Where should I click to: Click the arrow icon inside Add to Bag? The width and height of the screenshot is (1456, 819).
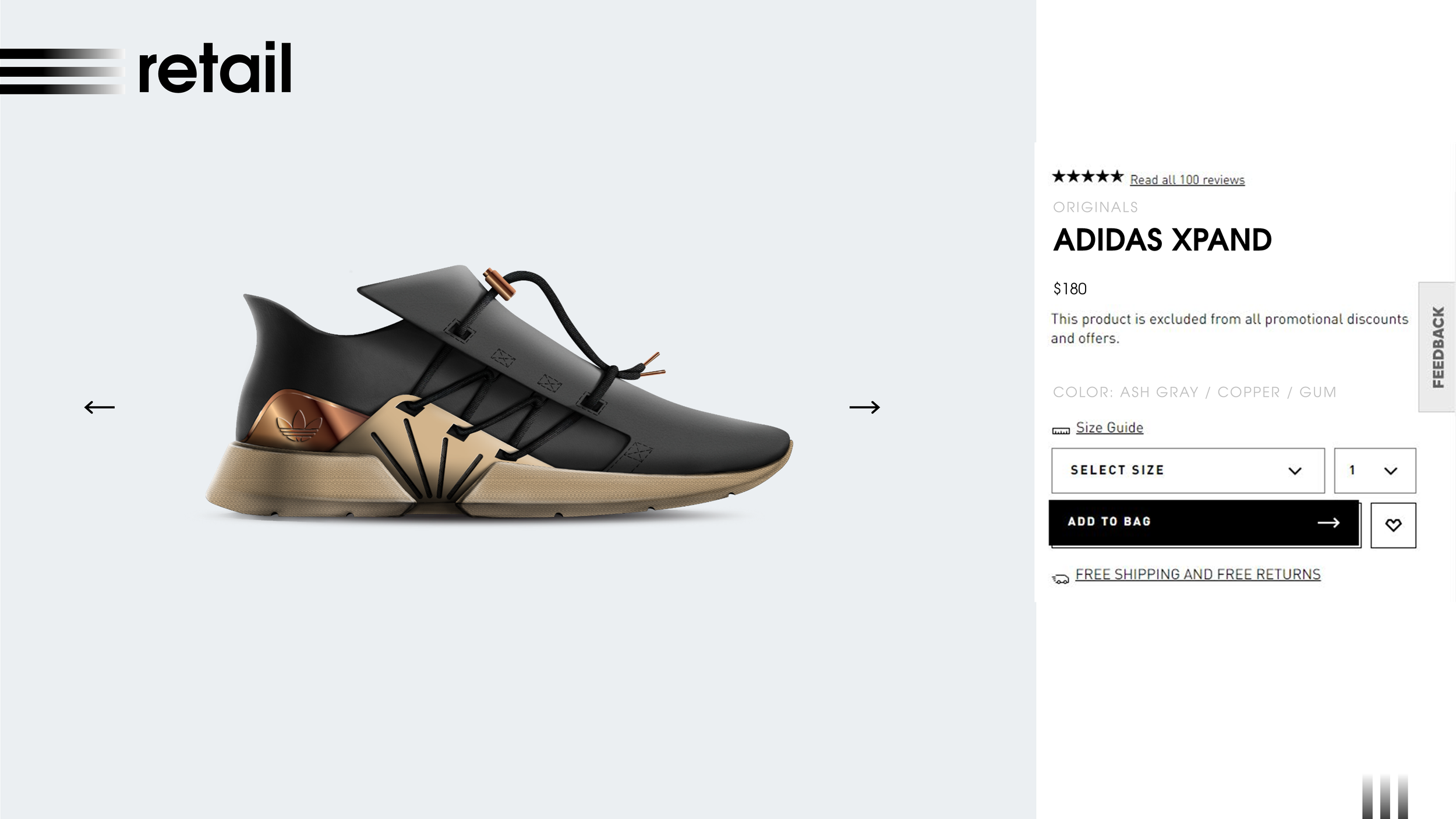1328,523
